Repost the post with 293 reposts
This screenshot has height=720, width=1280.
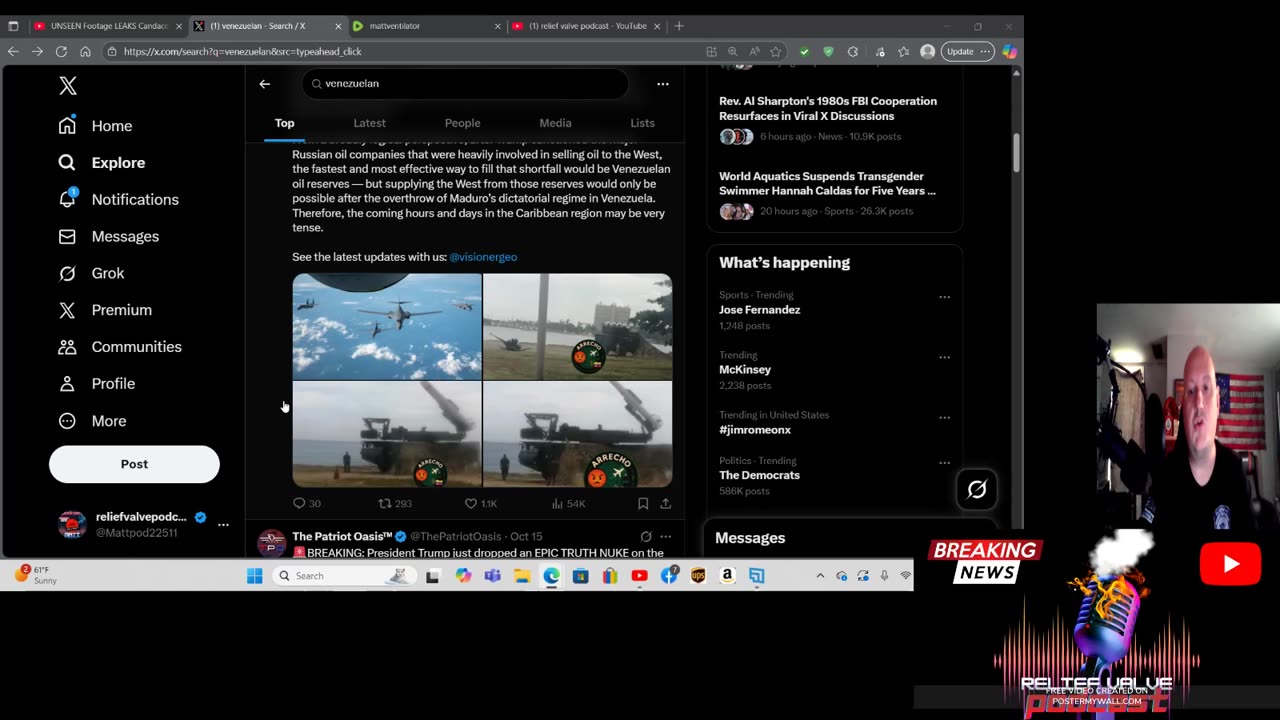pyautogui.click(x=384, y=503)
